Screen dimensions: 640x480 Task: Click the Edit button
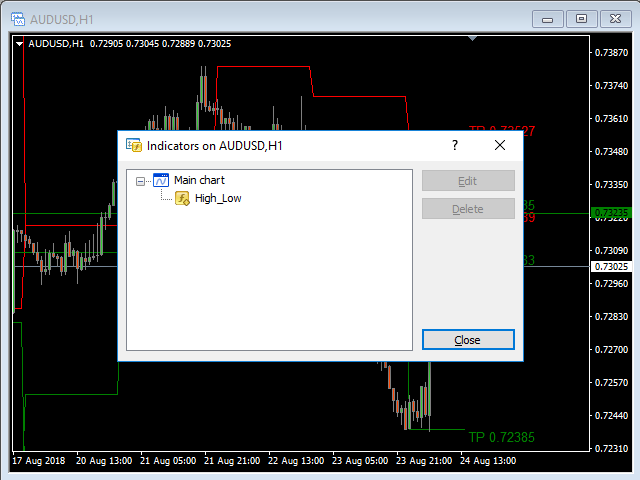coord(468,181)
